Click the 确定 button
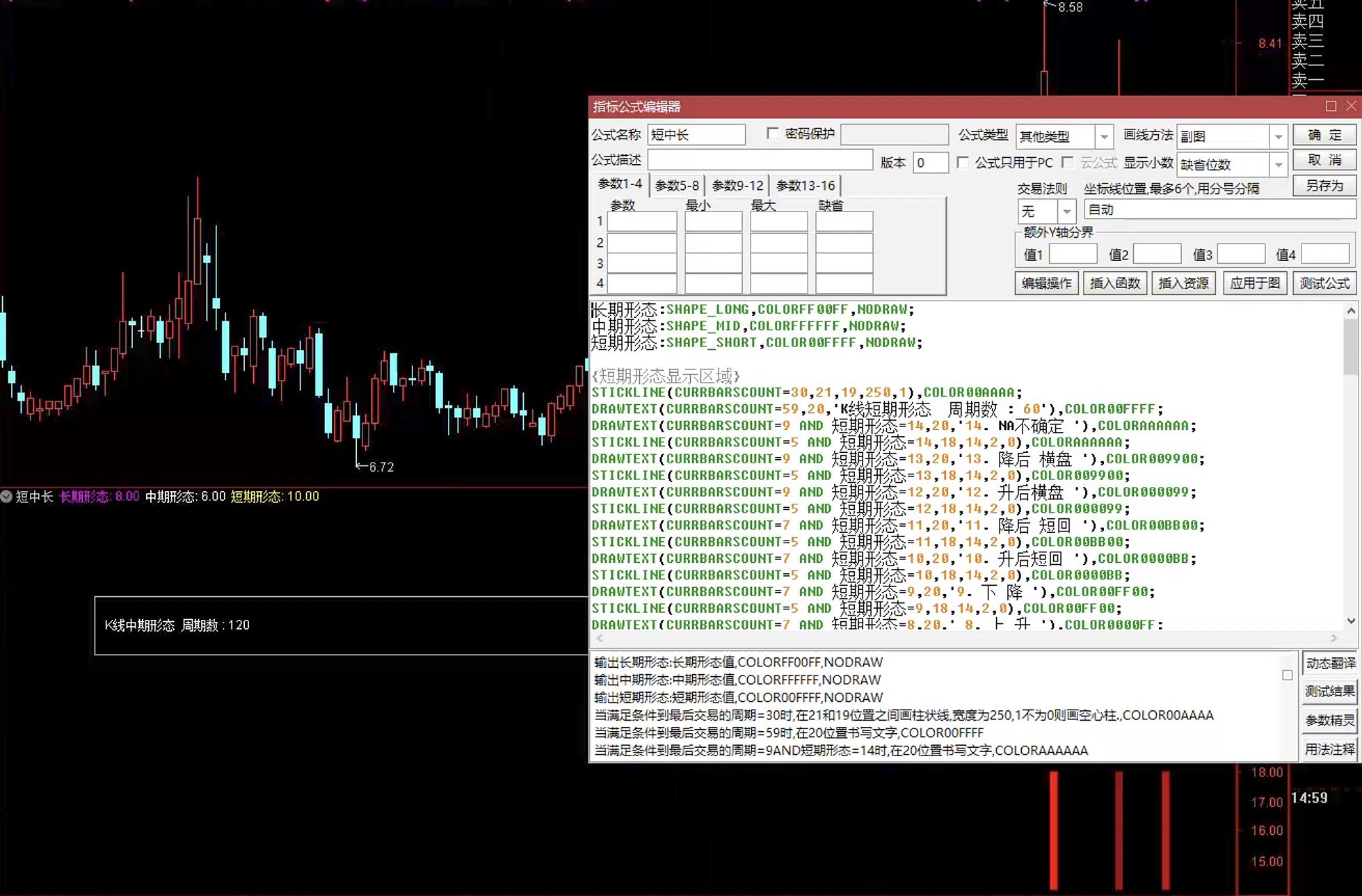Viewport: 1362px width, 896px height. pyautogui.click(x=1324, y=135)
